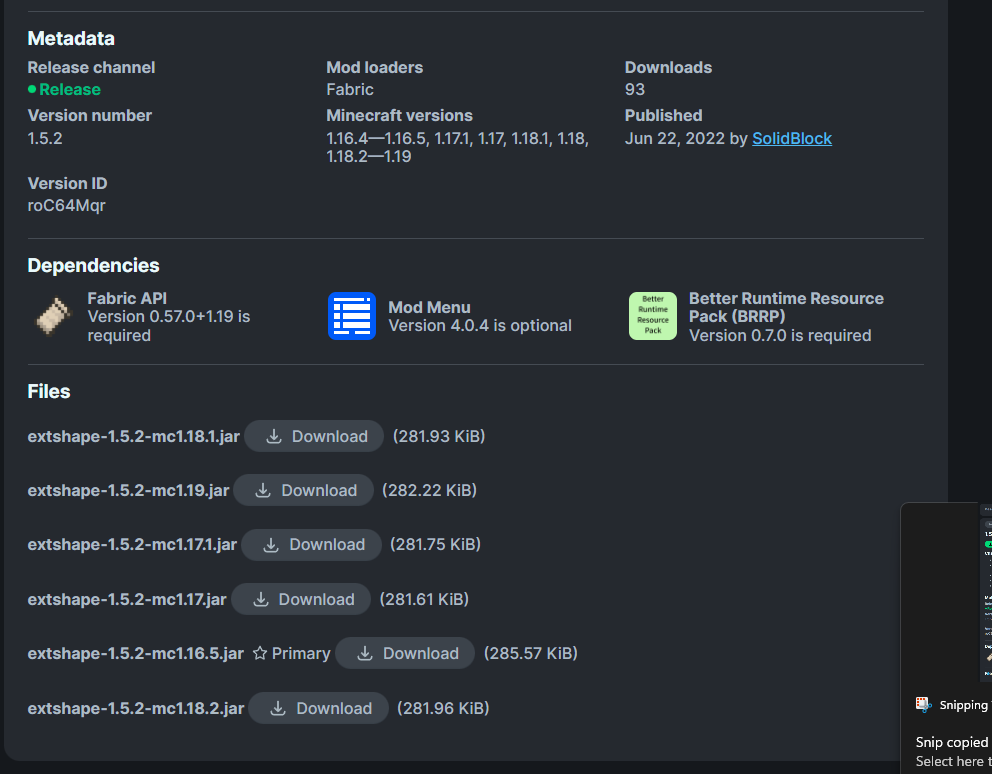Viewport: 992px width, 774px height.
Task: Download extshape-1.5.2-mc1.18.2.jar
Action: (x=318, y=708)
